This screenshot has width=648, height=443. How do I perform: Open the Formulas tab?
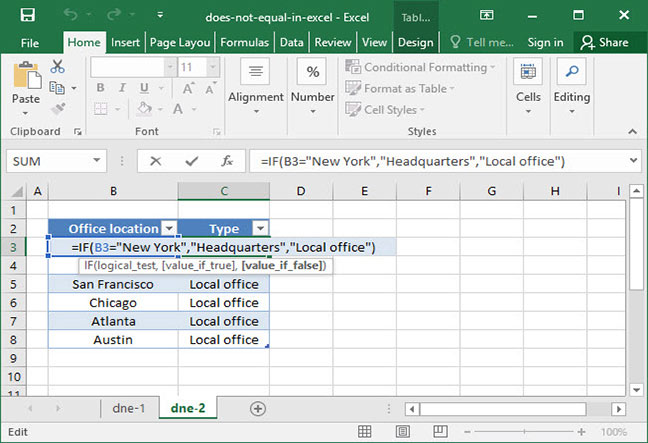coord(244,43)
